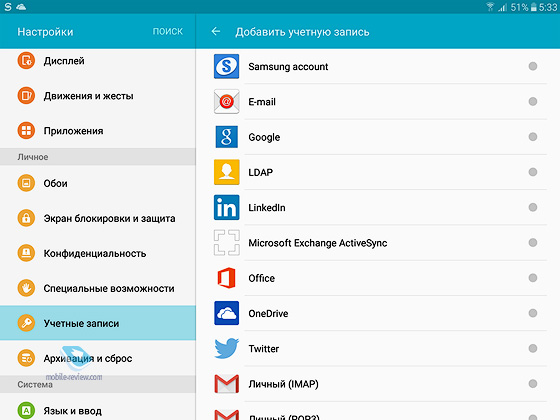
Task: Choose the Личный (IMAP) account label
Action: tap(283, 384)
